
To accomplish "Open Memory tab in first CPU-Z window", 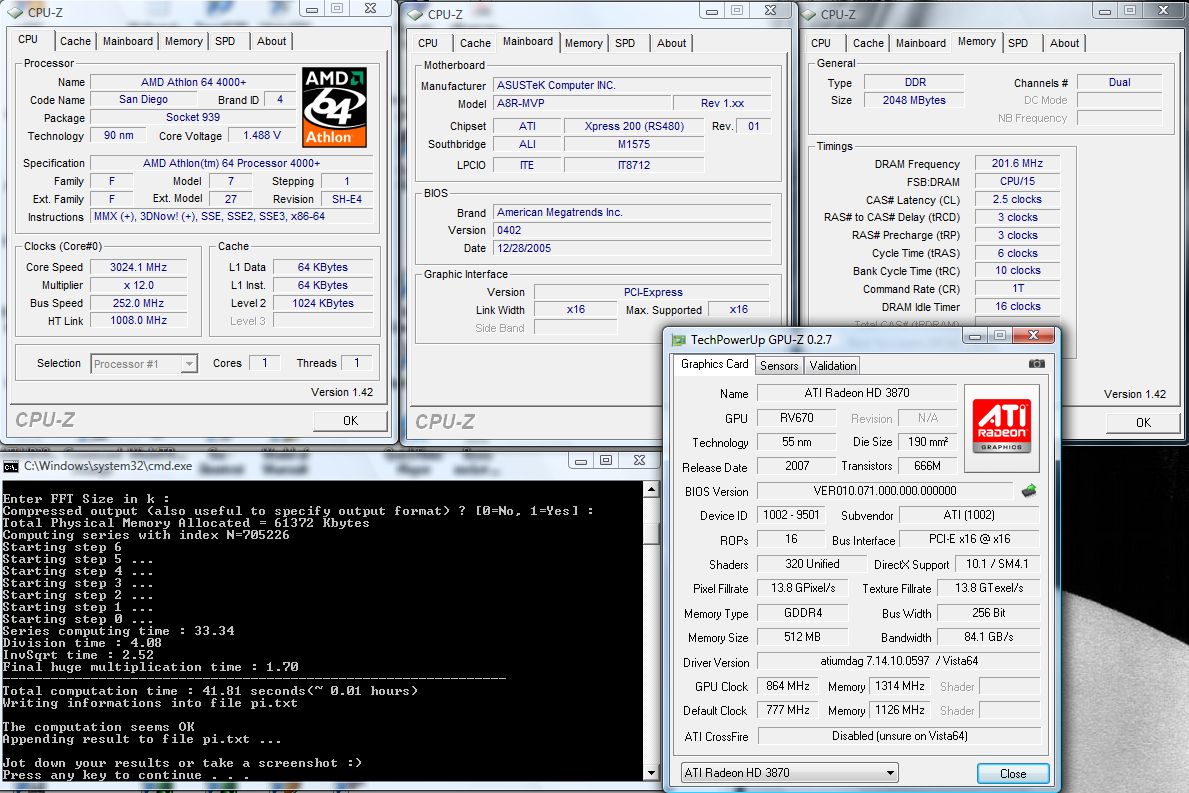I will [184, 41].
